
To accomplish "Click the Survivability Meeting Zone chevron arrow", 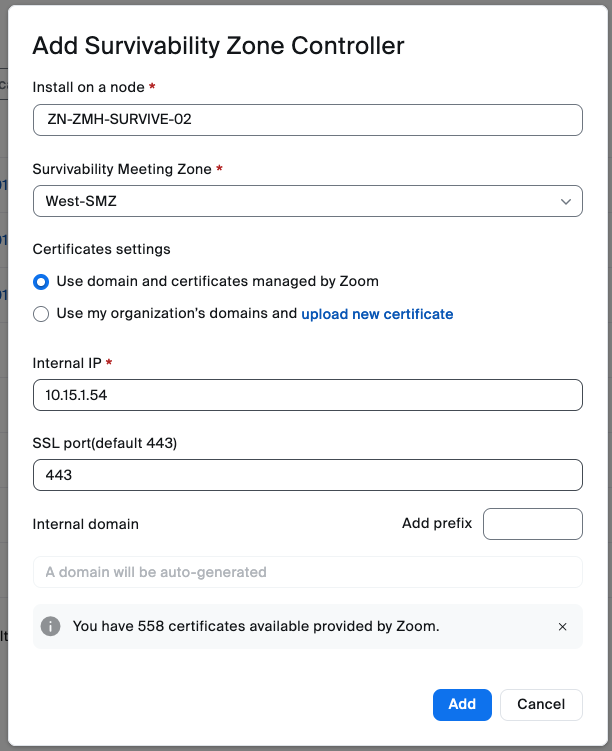I will pyautogui.click(x=566, y=201).
